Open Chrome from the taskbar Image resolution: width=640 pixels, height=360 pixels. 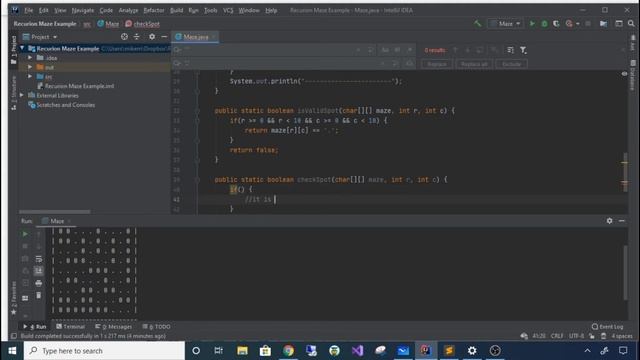[289, 351]
